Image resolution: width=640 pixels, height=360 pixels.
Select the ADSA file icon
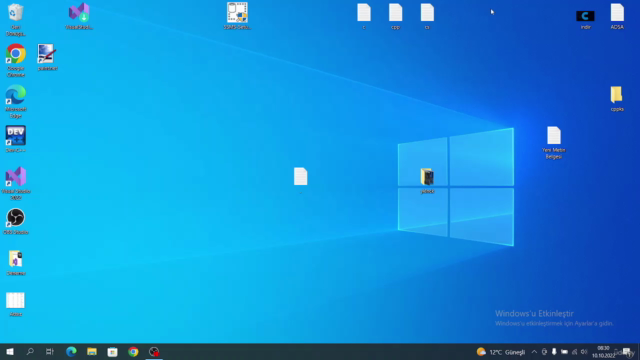(x=617, y=16)
